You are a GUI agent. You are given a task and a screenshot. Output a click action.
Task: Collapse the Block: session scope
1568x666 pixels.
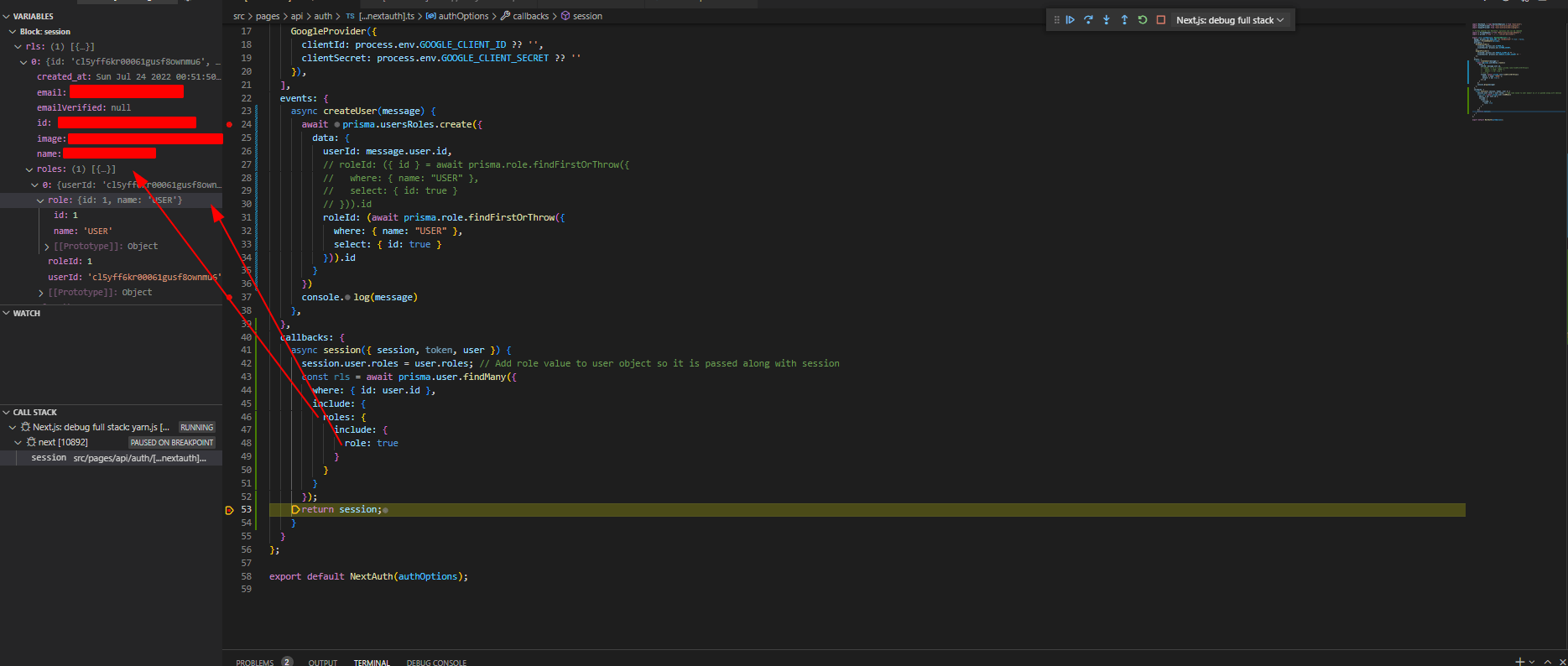coord(13,32)
